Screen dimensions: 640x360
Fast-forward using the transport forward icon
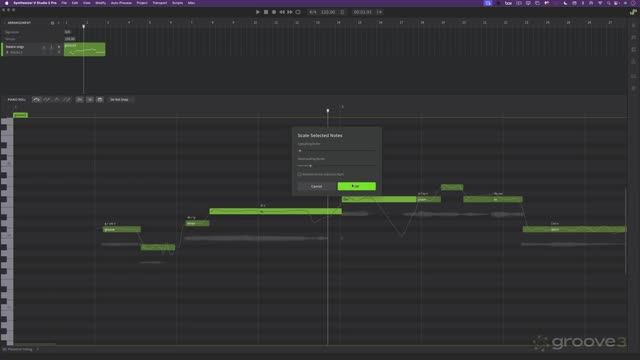click(290, 12)
